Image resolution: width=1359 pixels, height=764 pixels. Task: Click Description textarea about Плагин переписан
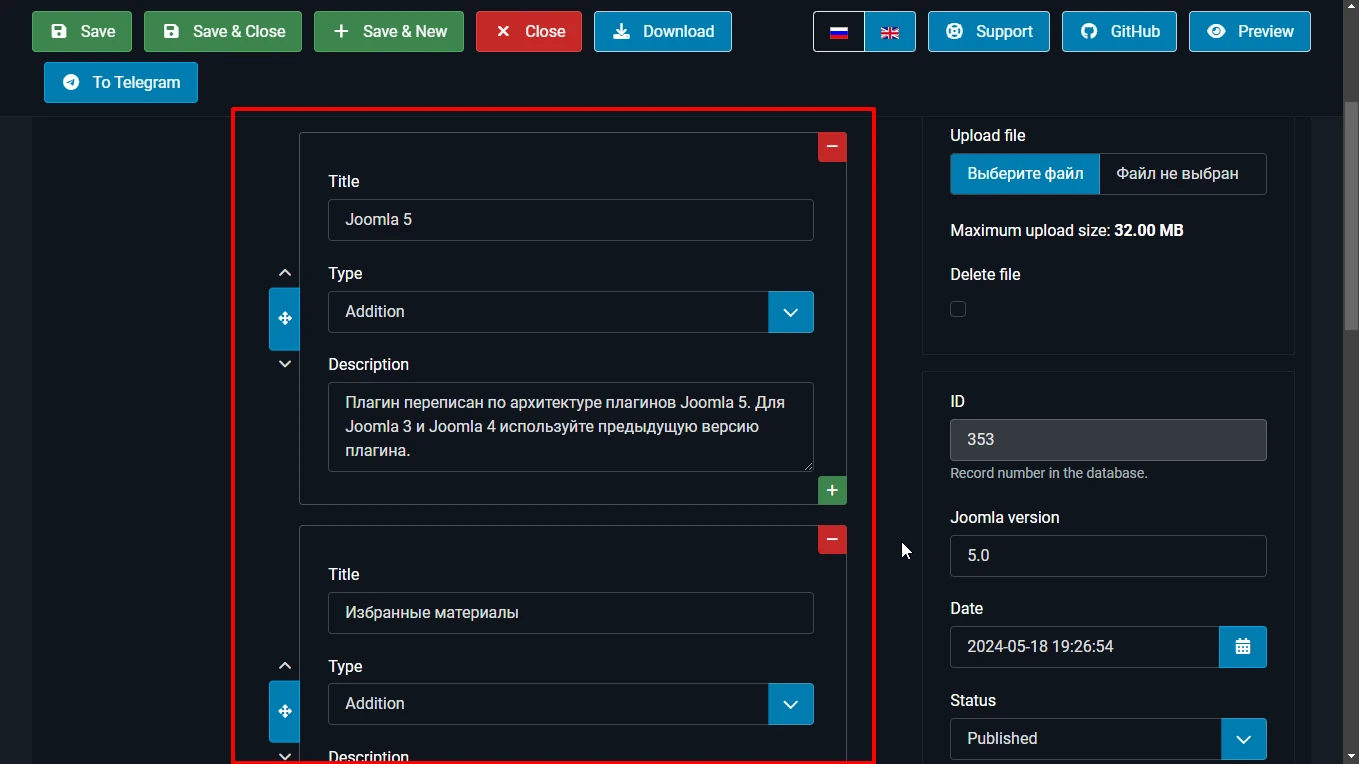(x=571, y=427)
